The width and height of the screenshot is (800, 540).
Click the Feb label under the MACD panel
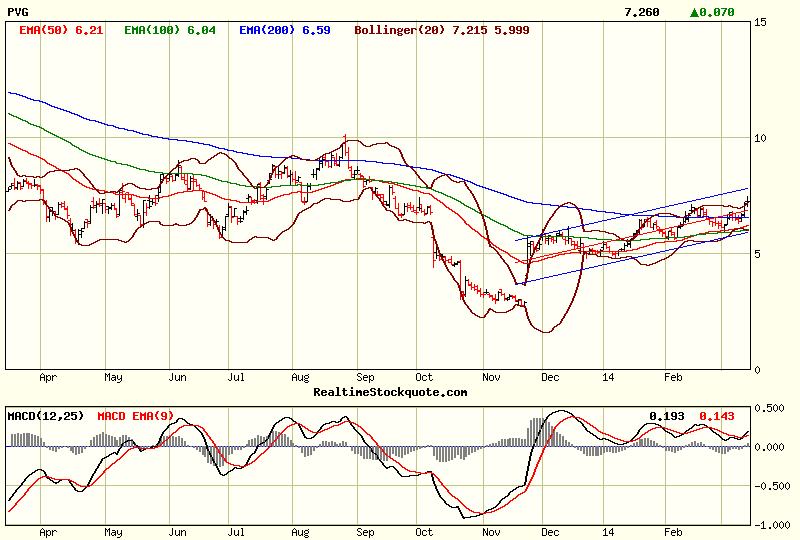[673, 533]
